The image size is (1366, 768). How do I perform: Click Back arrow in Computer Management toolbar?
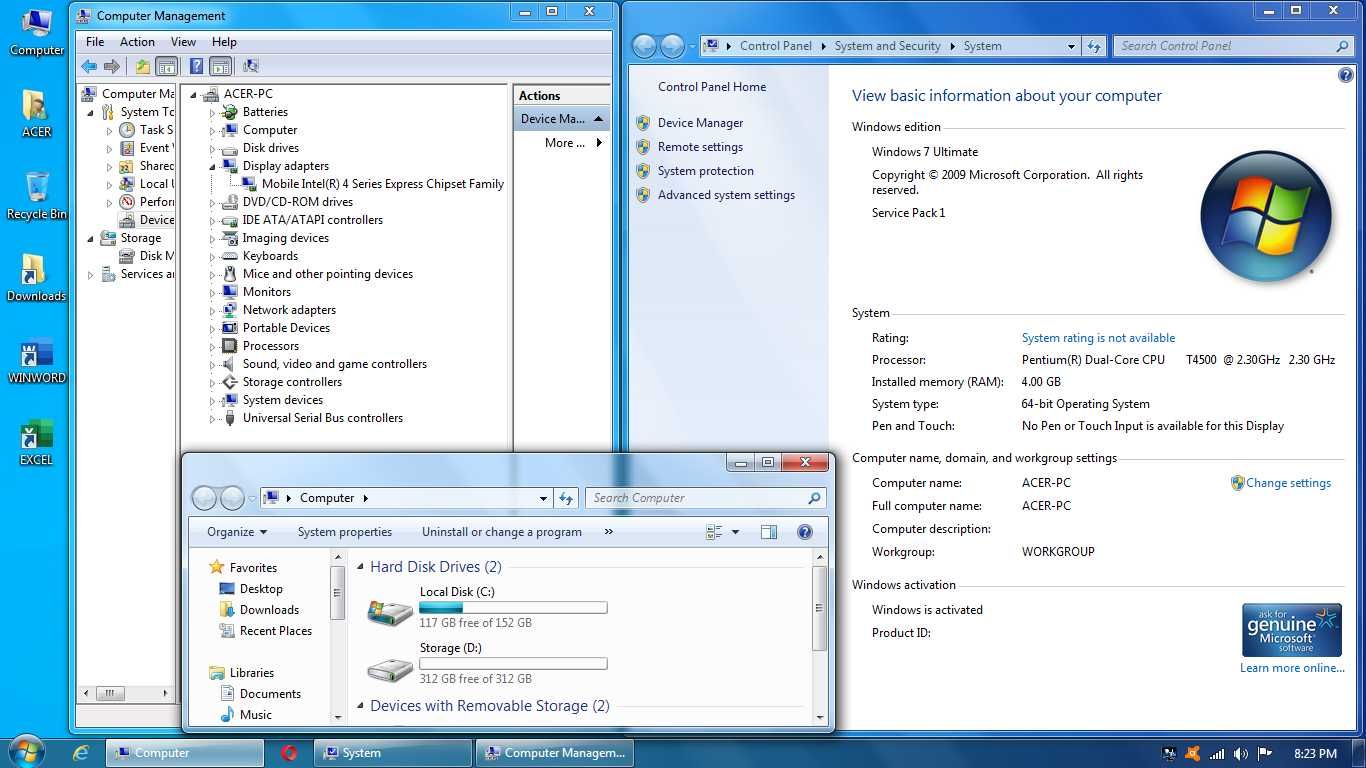coord(89,66)
